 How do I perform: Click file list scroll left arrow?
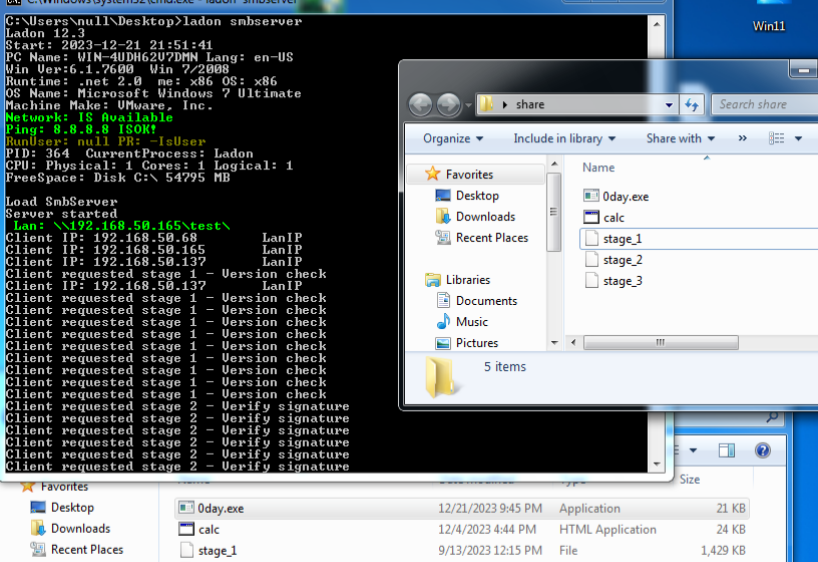[573, 342]
